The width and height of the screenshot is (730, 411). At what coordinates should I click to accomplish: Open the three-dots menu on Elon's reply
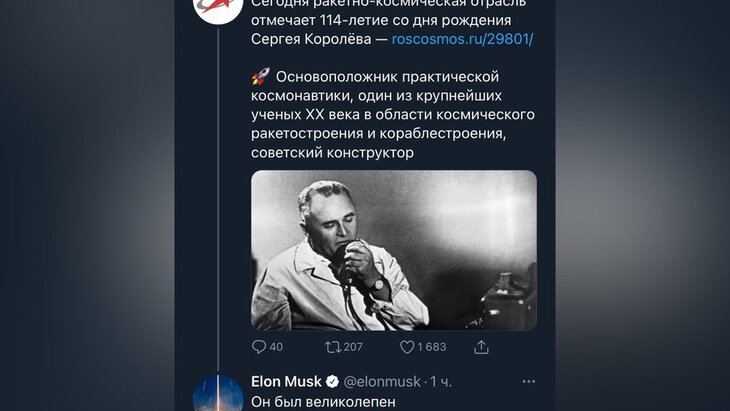pyautogui.click(x=528, y=381)
